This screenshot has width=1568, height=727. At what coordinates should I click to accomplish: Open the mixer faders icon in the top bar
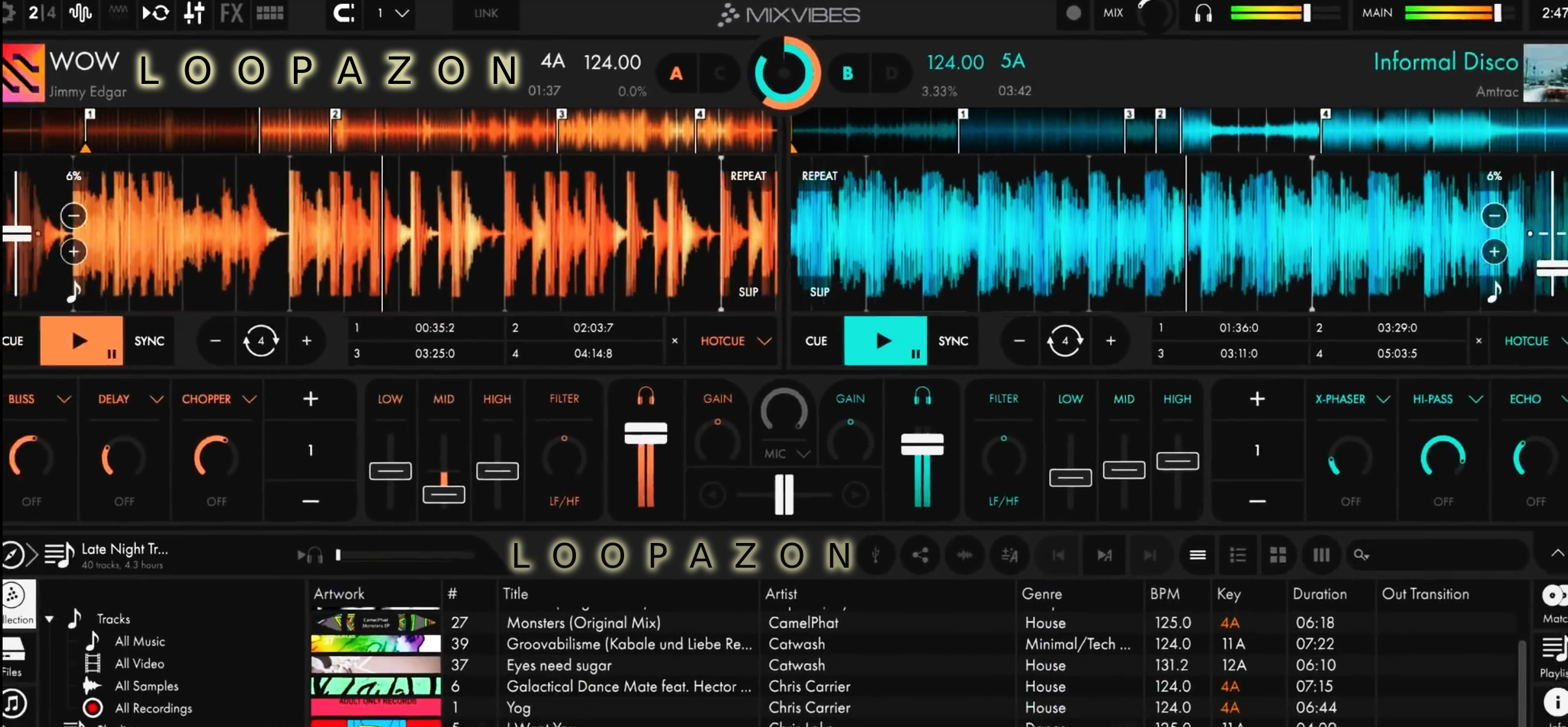pyautogui.click(x=194, y=13)
